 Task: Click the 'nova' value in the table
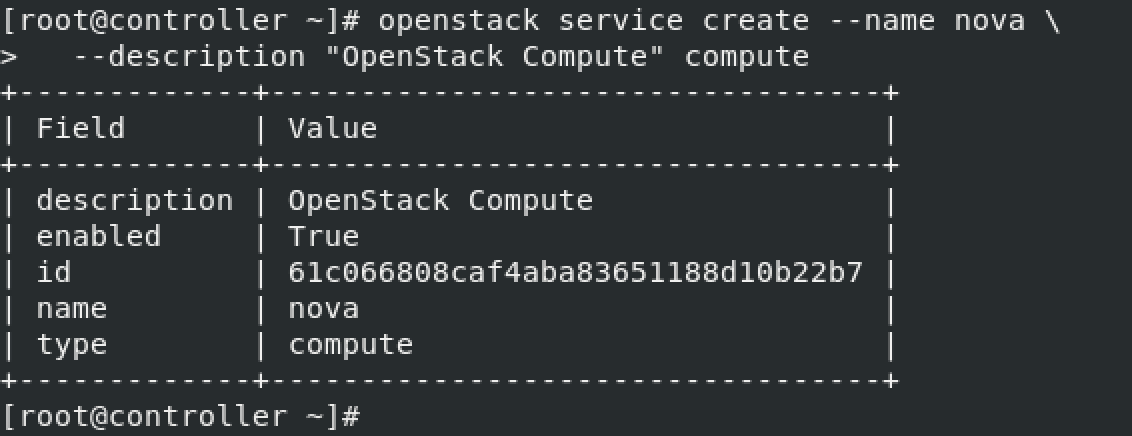(x=323, y=310)
